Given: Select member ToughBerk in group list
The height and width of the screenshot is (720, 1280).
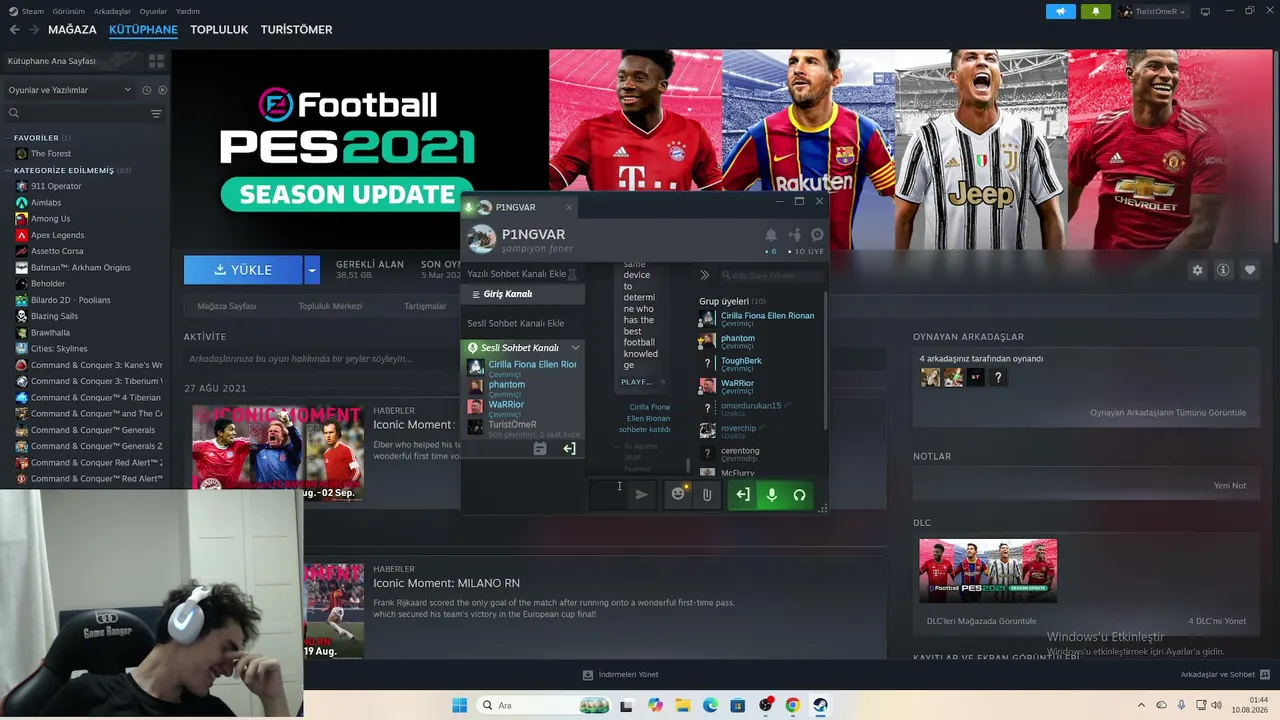Looking at the screenshot, I should [x=741, y=361].
